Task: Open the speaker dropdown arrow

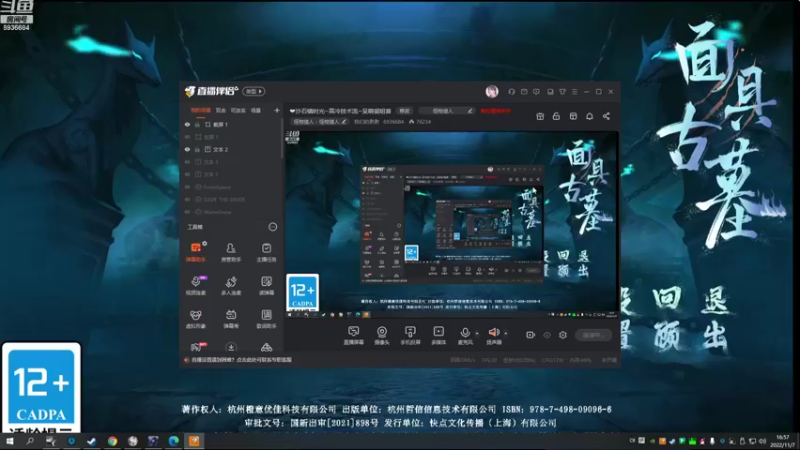Action: tap(506, 333)
